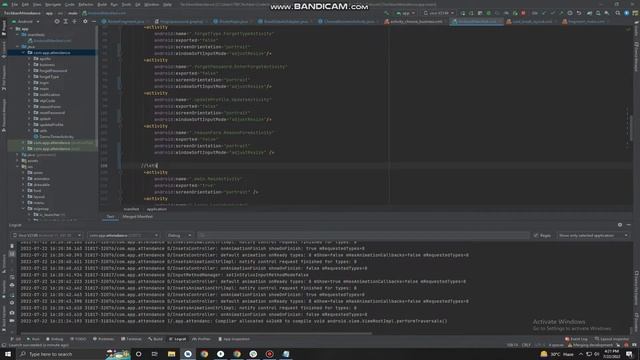Open Task View from the taskbar

pyautogui.click(x=155, y=354)
